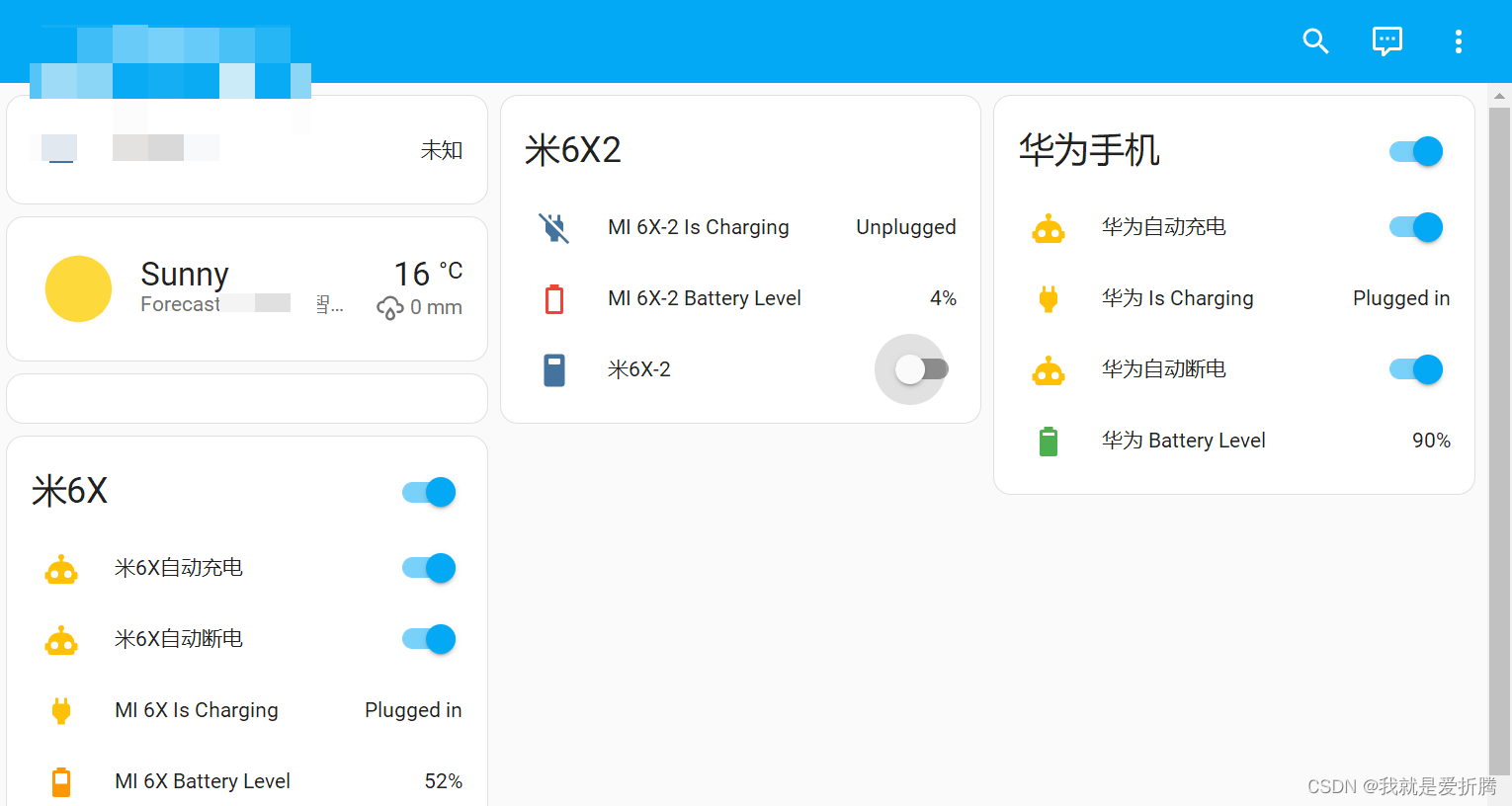Click the robot icon for 米6X自动充电
1512x806 pixels.
coord(61,569)
